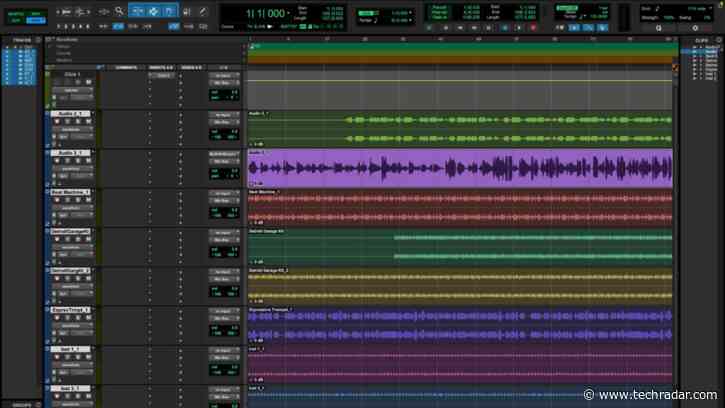Record-enable the Beat Machine track
Screen dimensions: 725x408
point(57,200)
